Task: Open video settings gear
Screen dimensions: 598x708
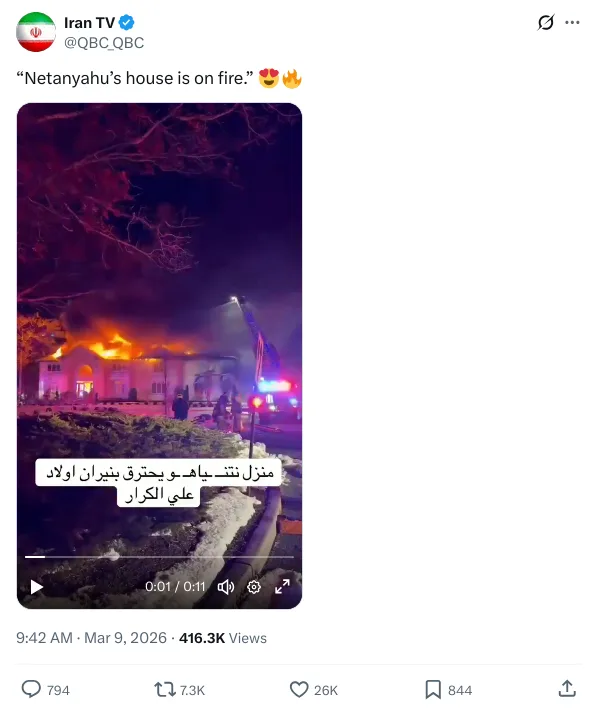Action: coord(254,587)
